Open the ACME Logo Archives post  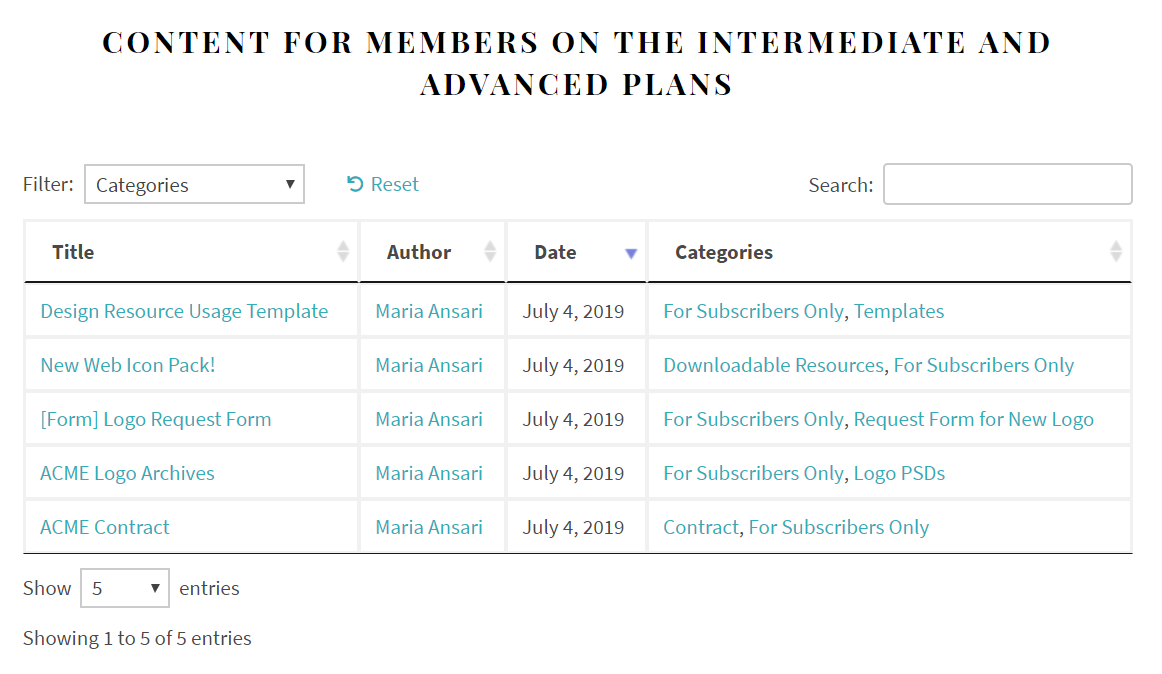click(x=127, y=473)
